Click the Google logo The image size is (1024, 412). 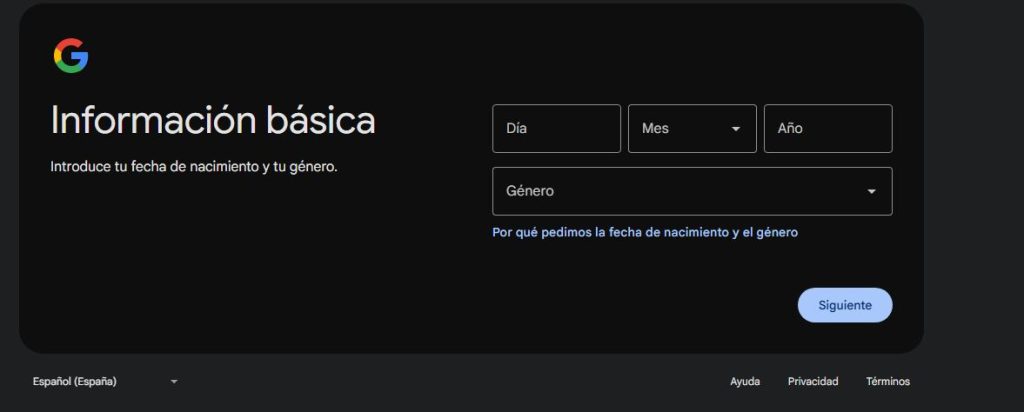coord(71,56)
